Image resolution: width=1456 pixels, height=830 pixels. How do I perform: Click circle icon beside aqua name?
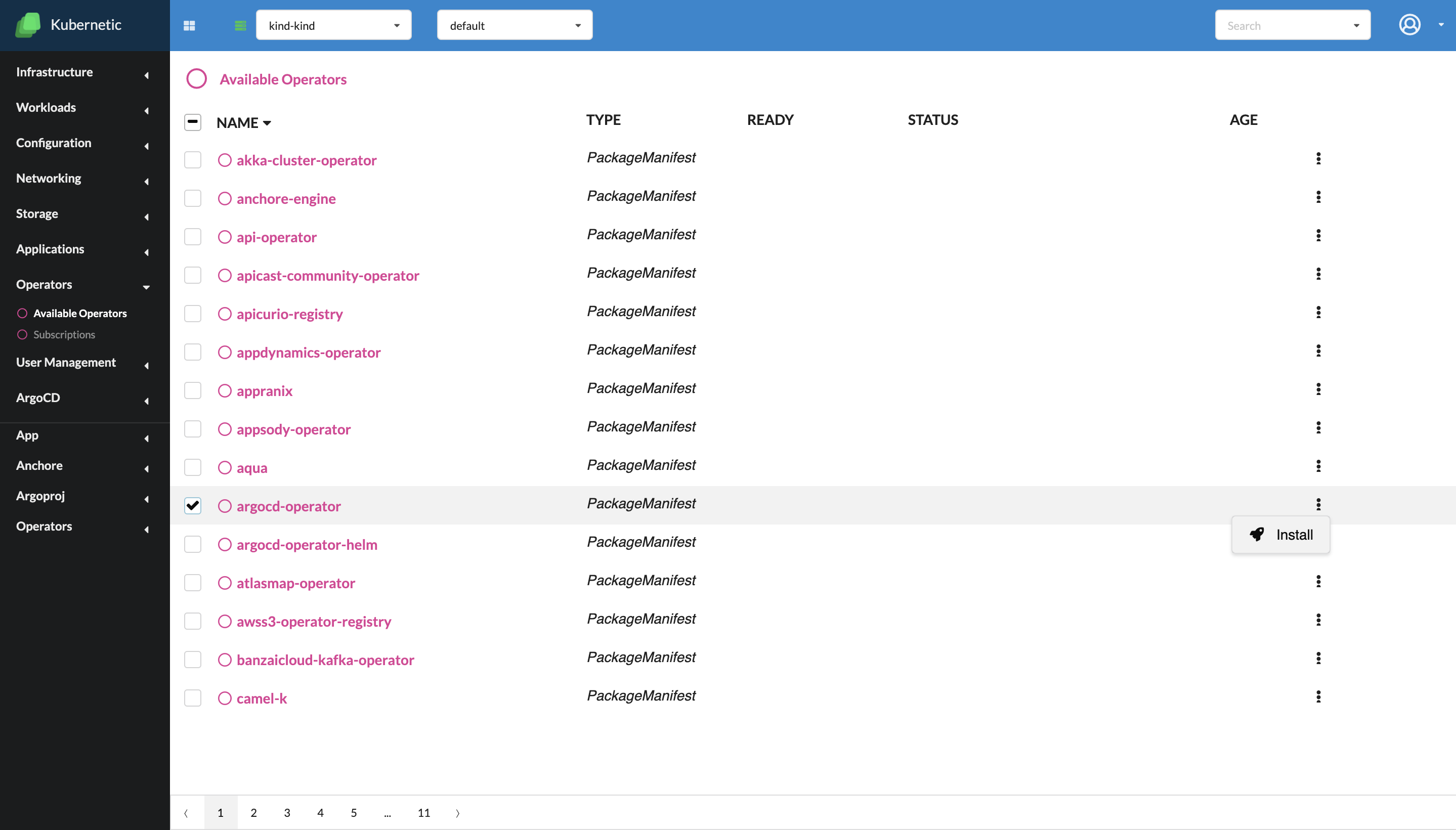[225, 467]
